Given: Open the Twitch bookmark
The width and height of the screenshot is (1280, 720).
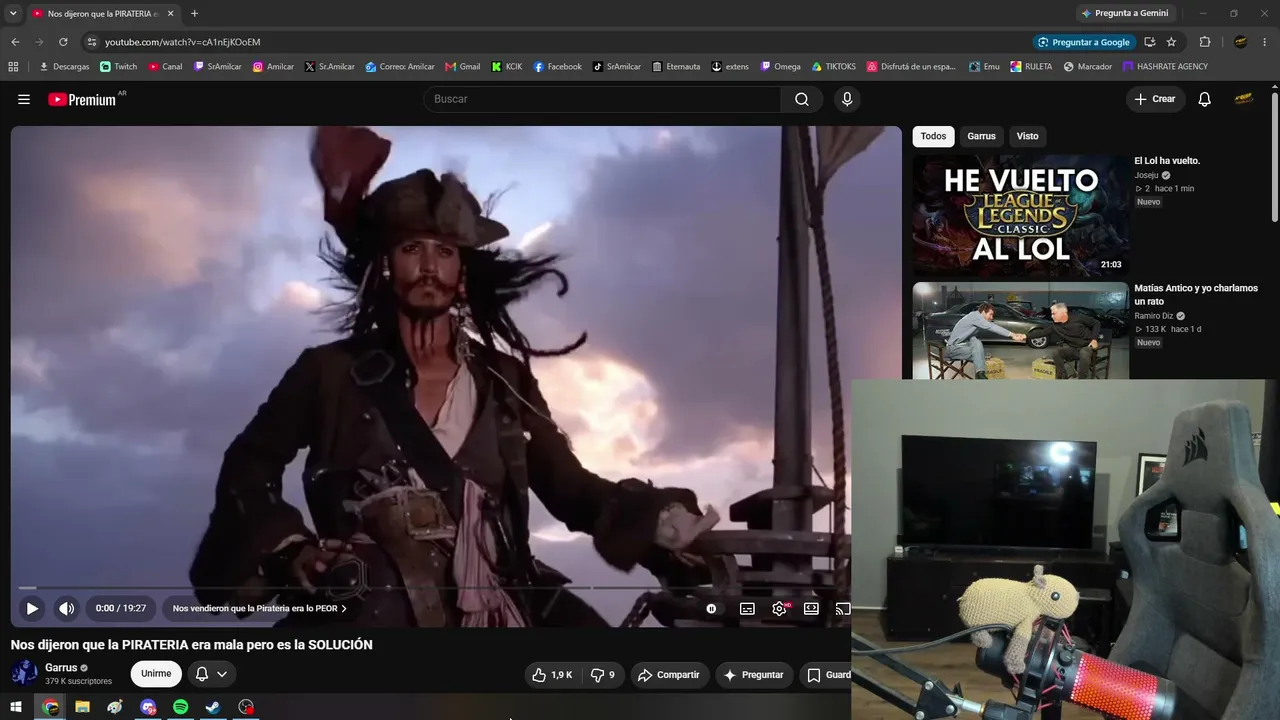Looking at the screenshot, I should (x=119, y=67).
